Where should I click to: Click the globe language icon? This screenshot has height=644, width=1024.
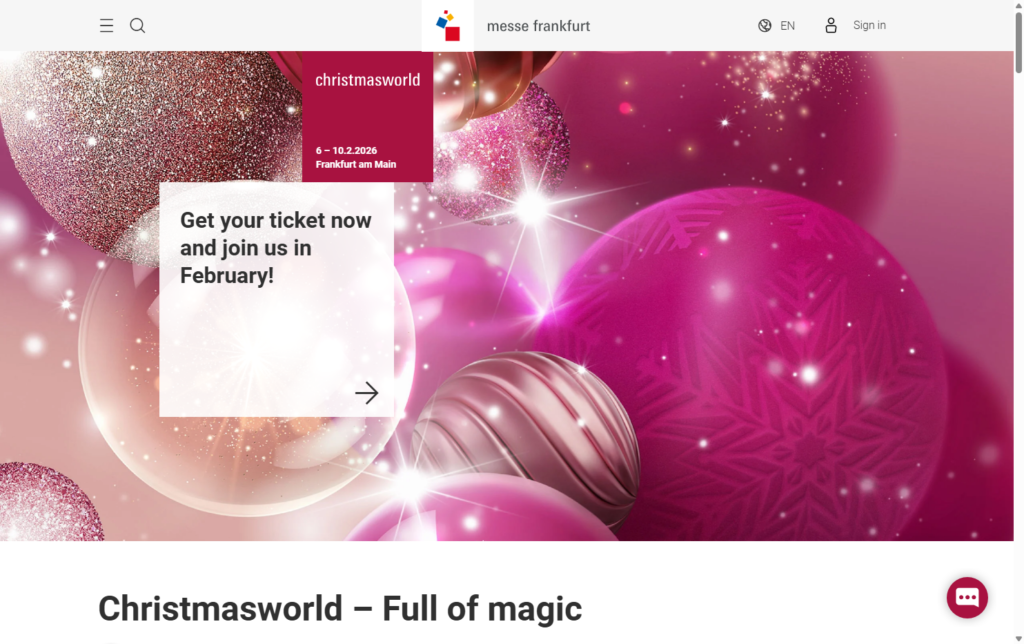point(764,25)
